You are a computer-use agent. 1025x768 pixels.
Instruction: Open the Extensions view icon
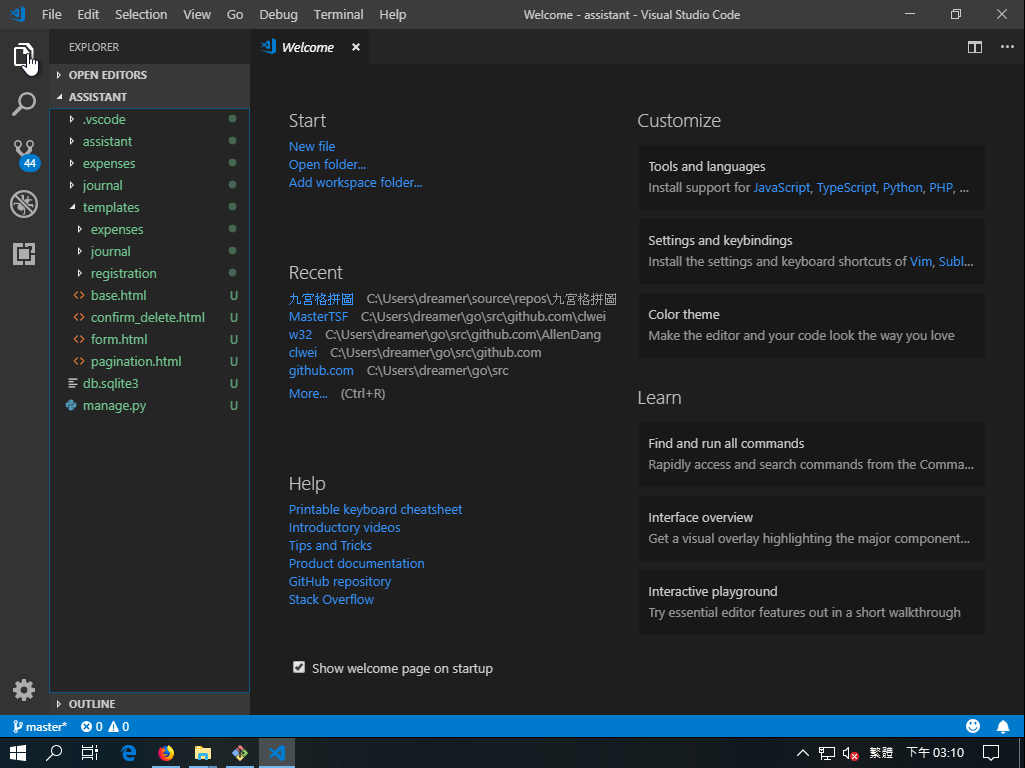click(x=24, y=254)
